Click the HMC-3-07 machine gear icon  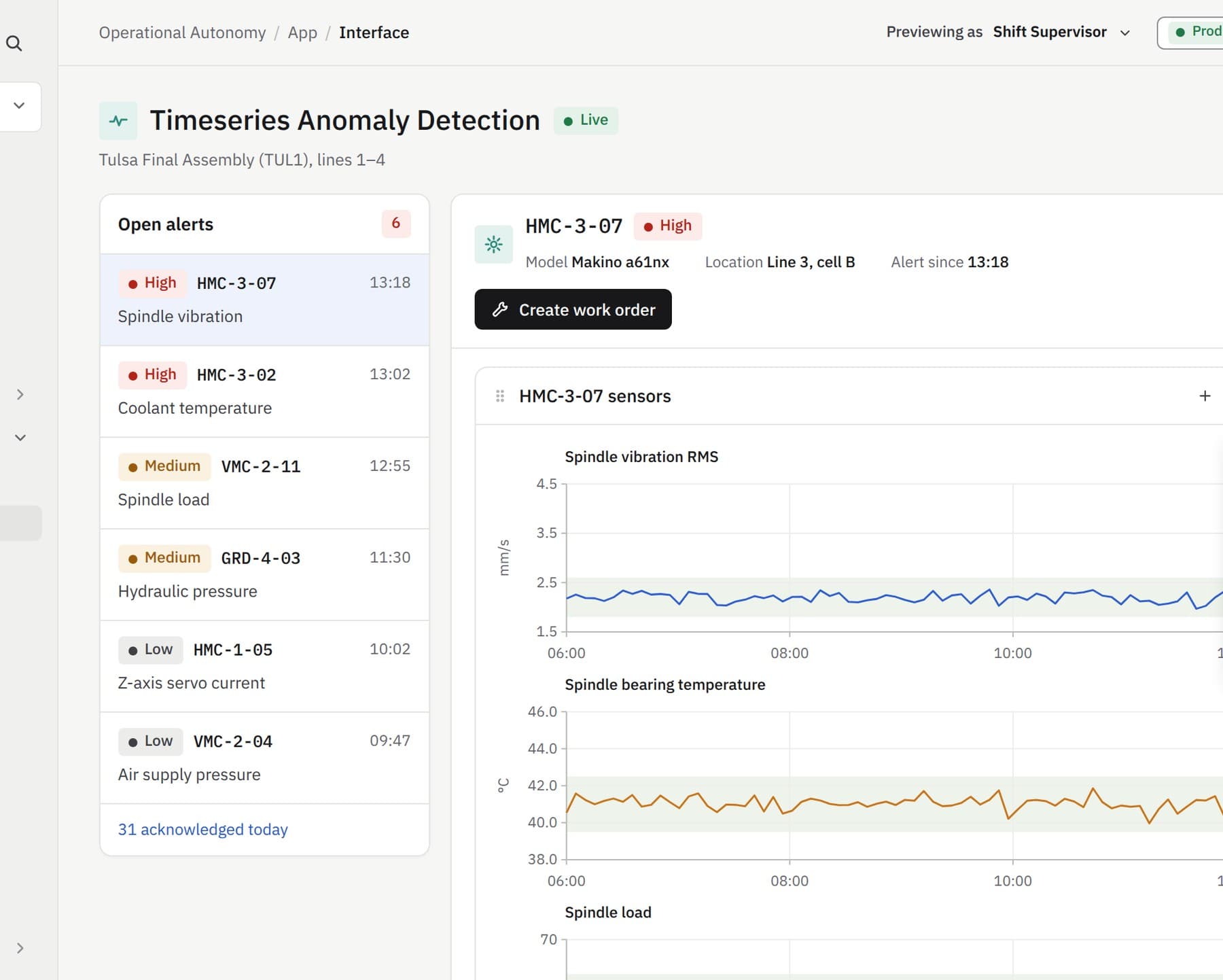[x=494, y=245]
